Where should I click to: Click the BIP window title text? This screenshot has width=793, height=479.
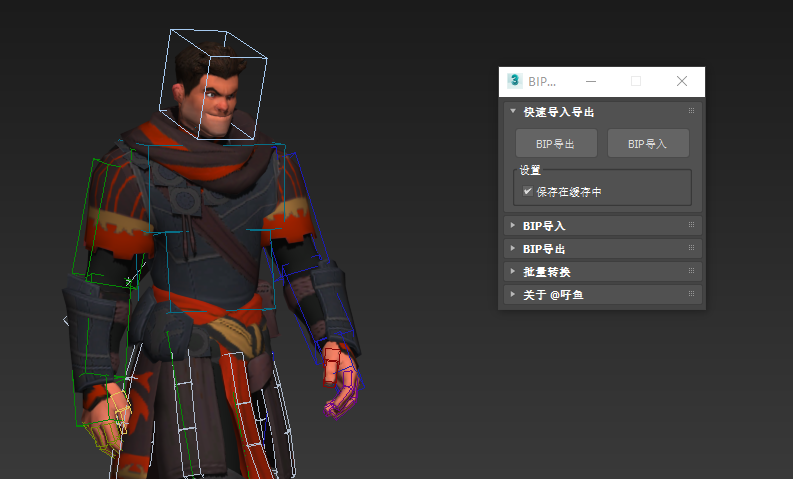point(541,81)
